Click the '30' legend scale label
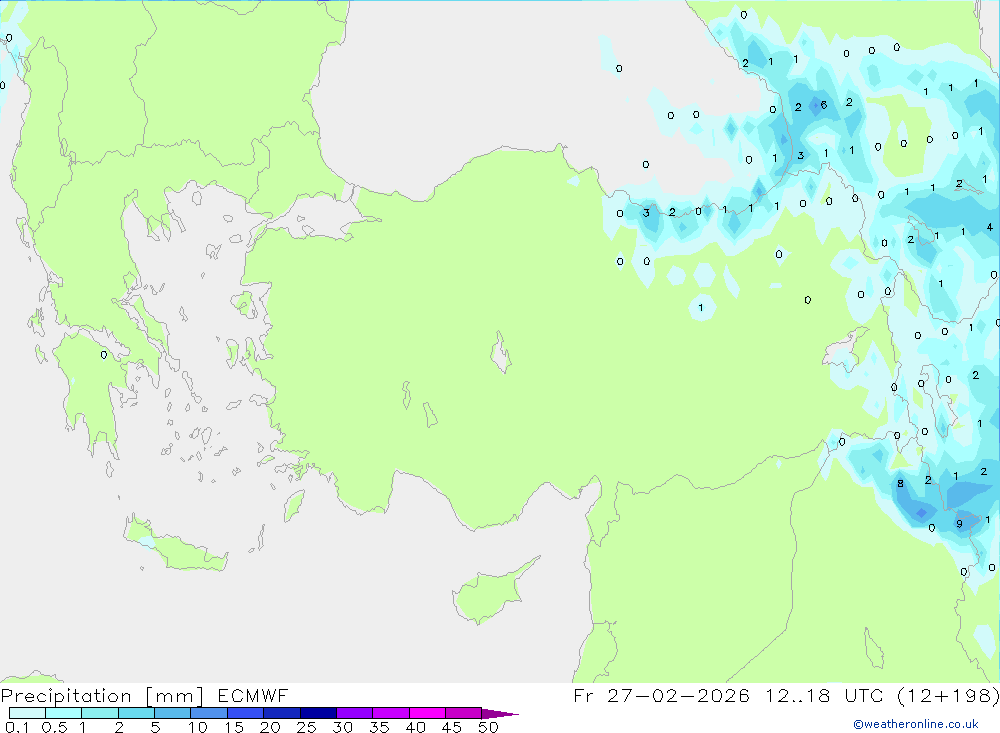 (343, 727)
